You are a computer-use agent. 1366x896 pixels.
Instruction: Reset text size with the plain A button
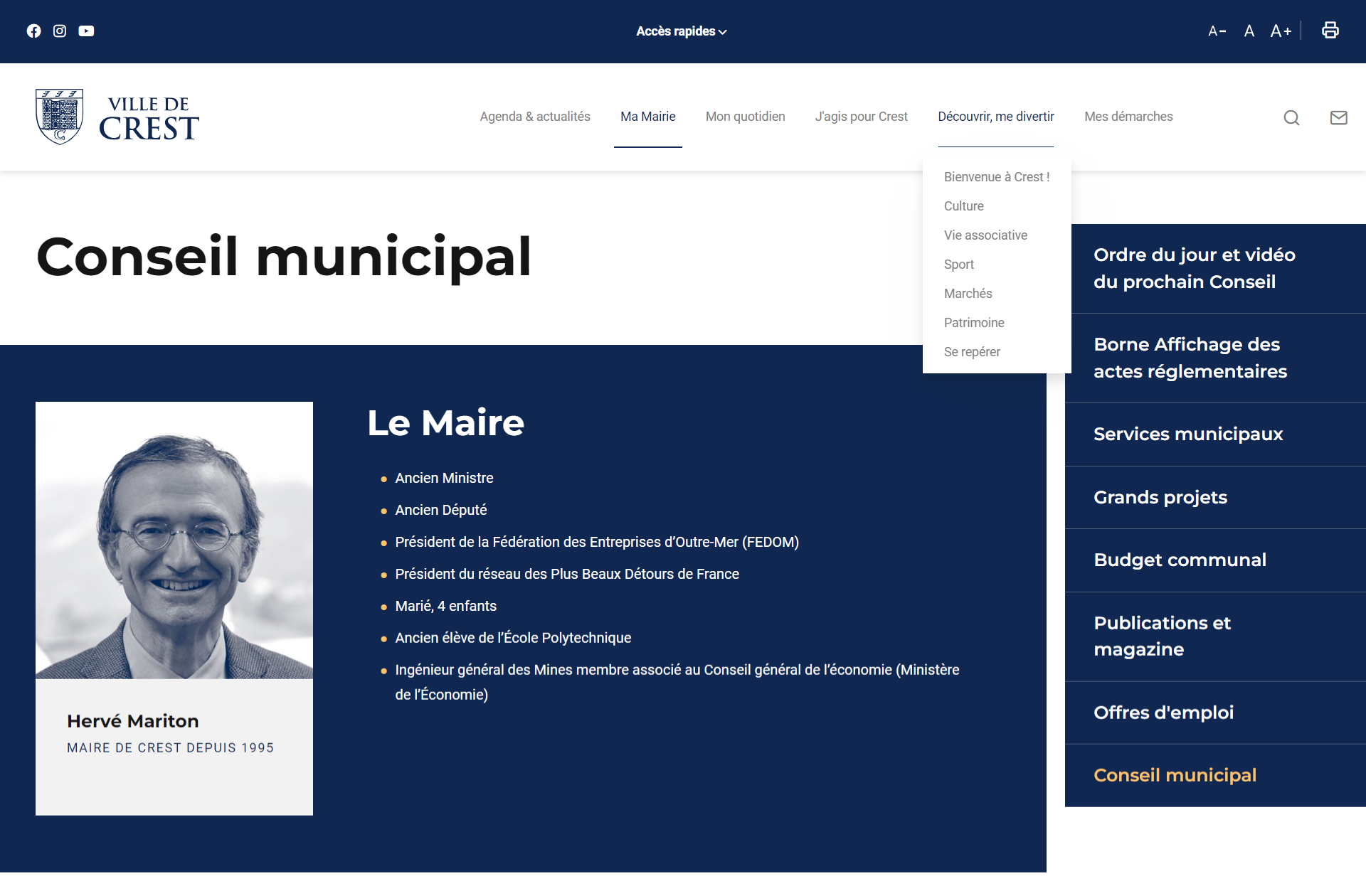pos(1249,31)
